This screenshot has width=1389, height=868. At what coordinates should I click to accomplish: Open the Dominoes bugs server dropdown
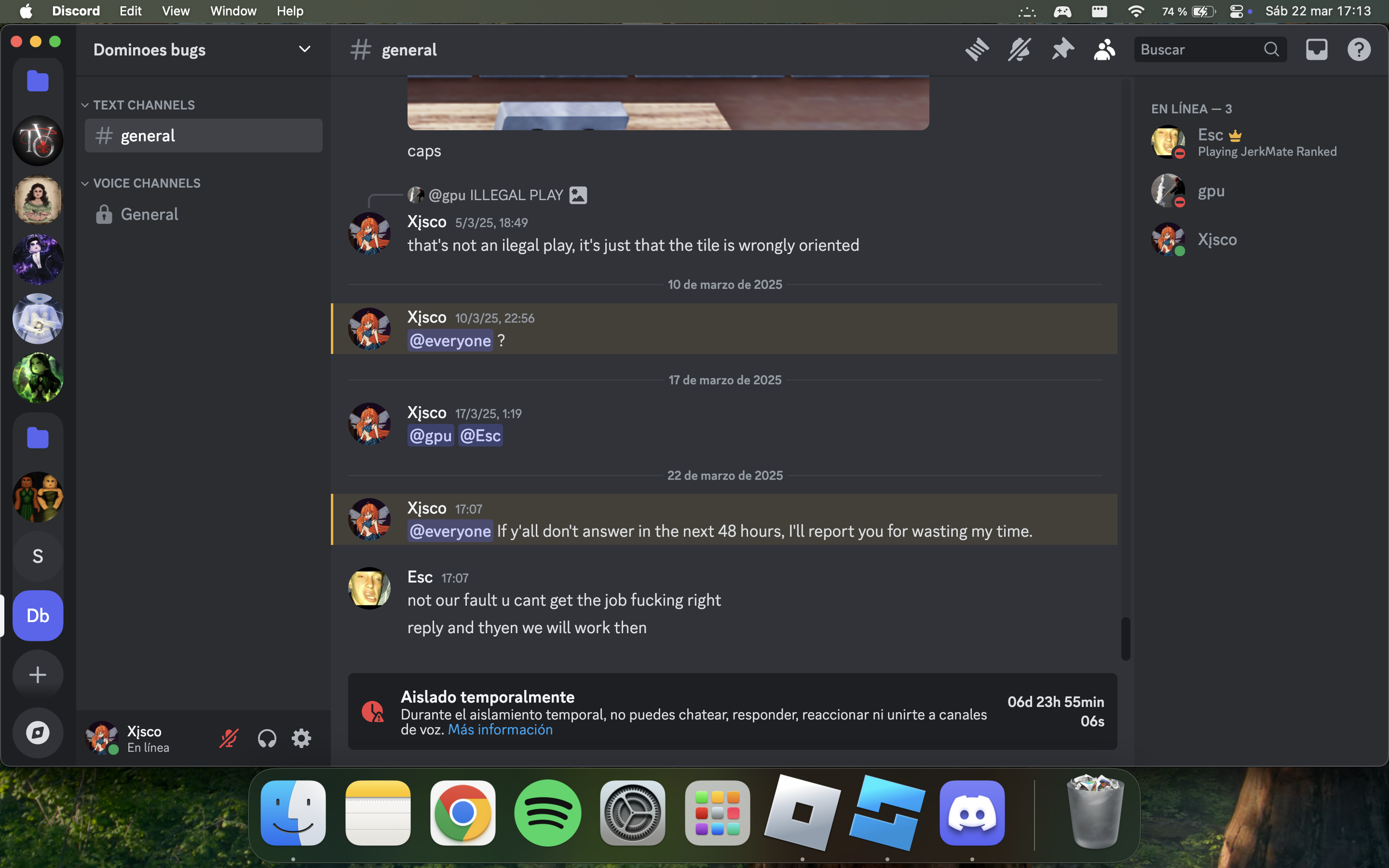click(203, 50)
